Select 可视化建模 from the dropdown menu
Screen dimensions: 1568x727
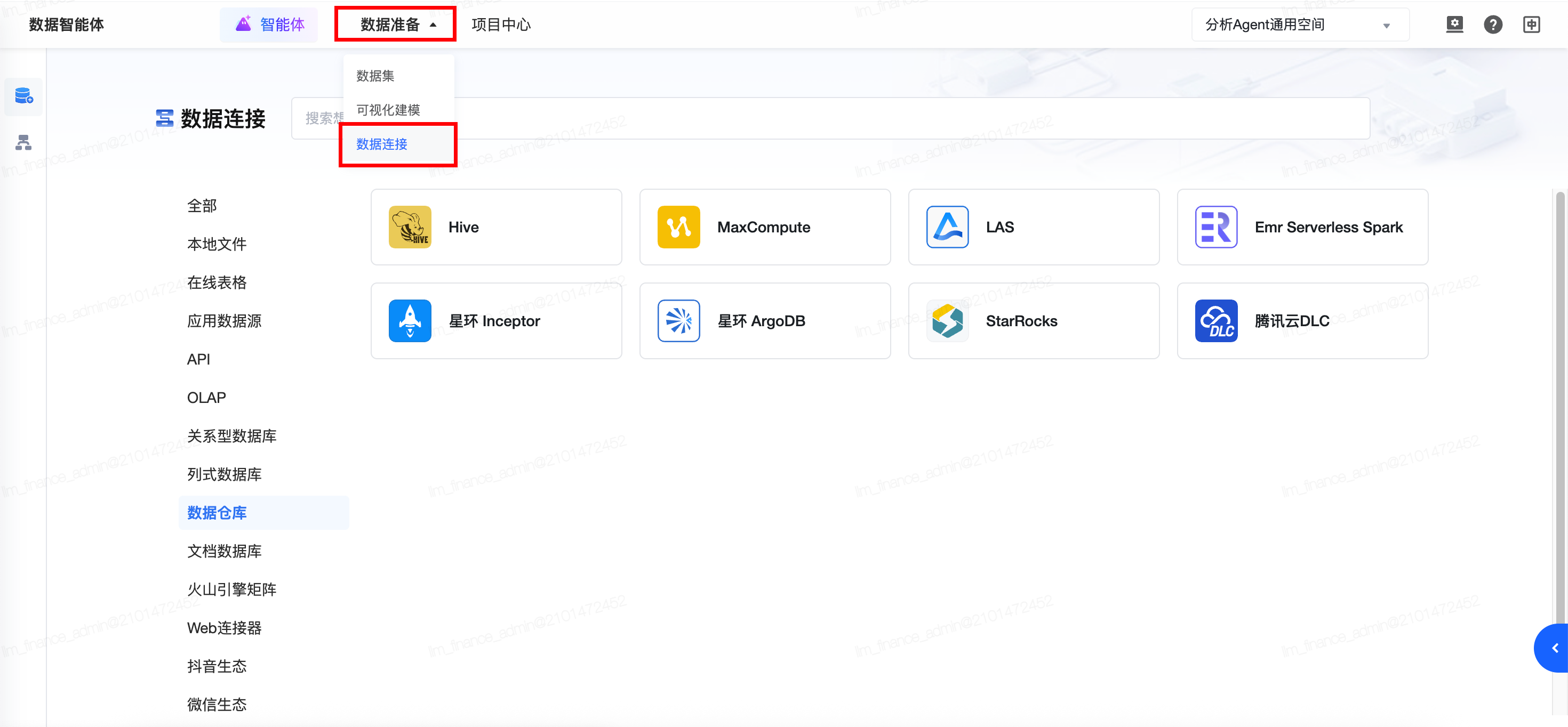398,110
